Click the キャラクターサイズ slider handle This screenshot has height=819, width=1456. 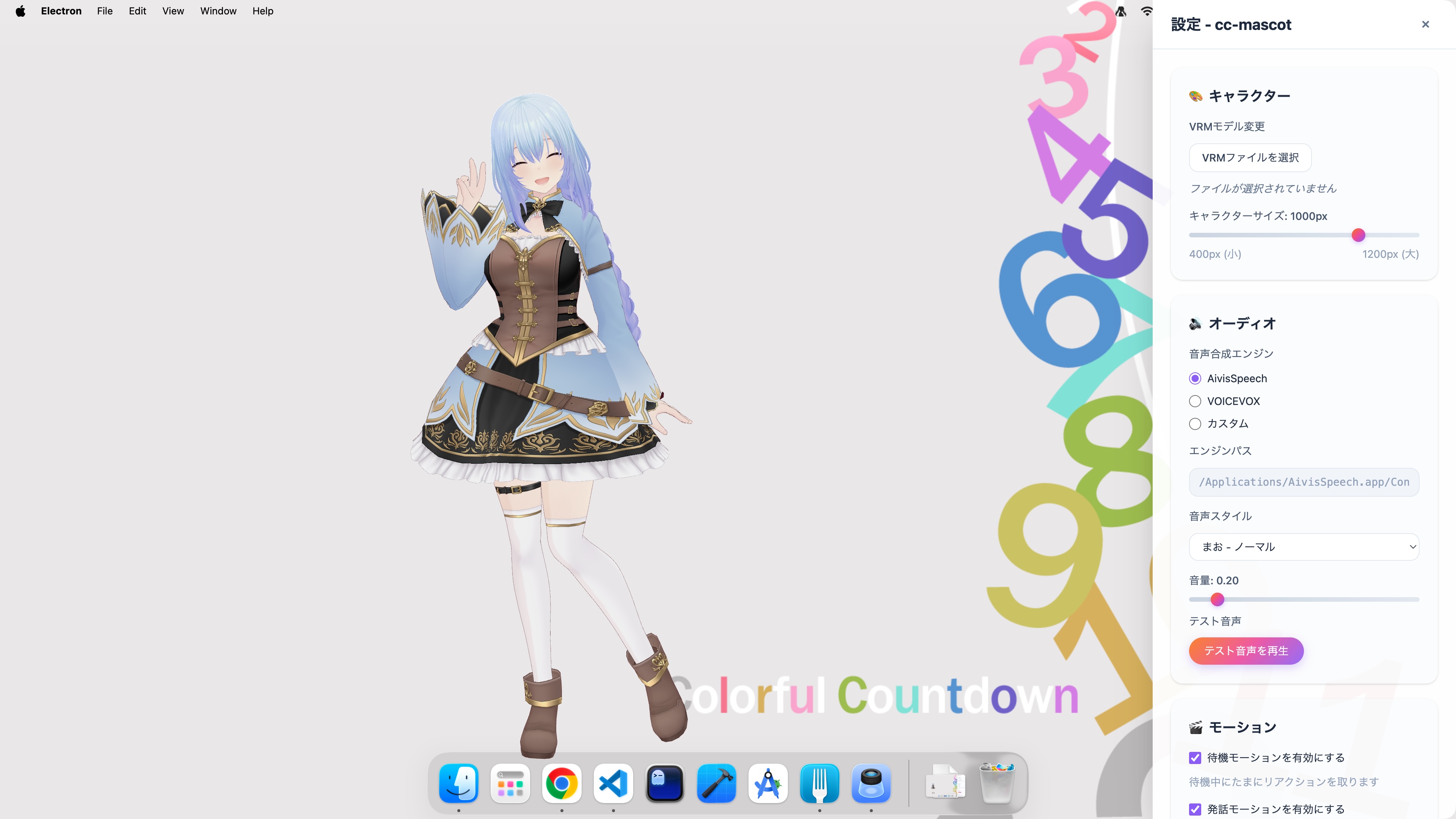click(1358, 235)
